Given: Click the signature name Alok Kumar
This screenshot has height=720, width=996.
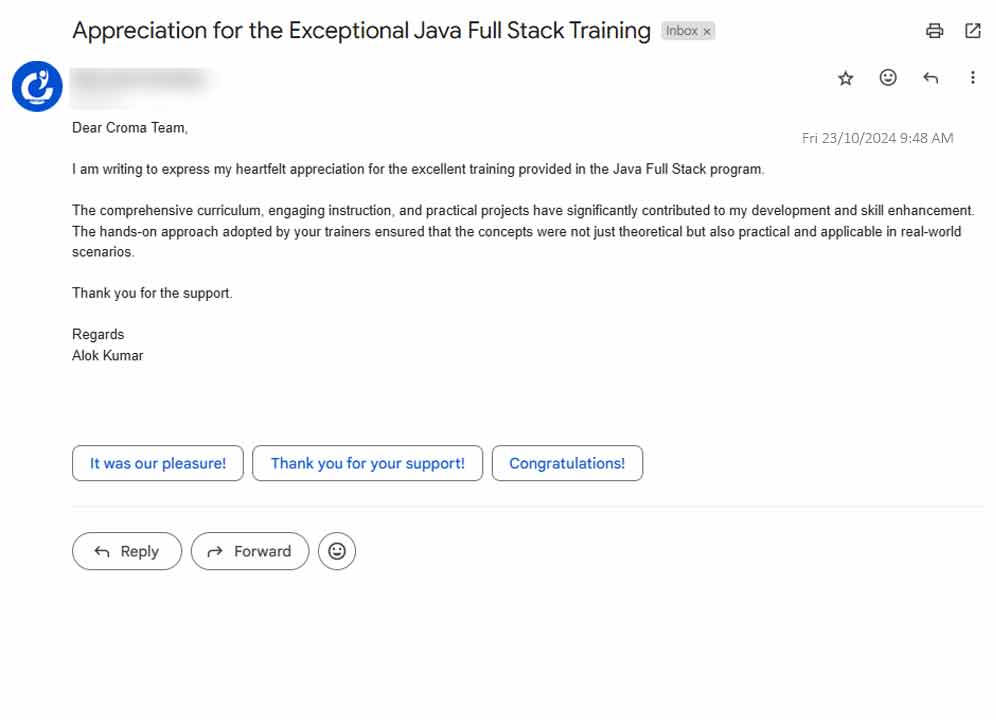Looking at the screenshot, I should [x=108, y=355].
